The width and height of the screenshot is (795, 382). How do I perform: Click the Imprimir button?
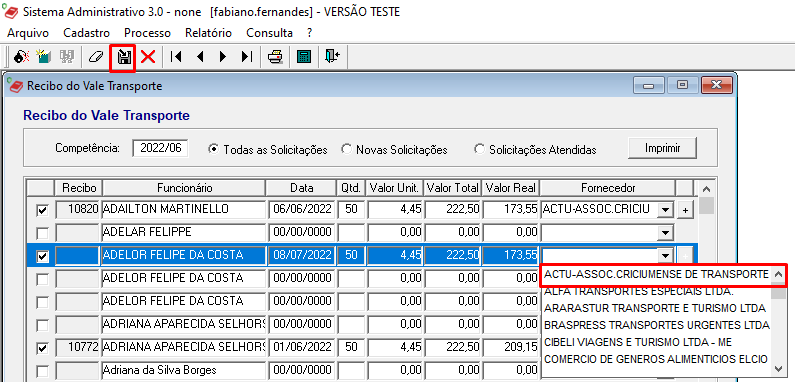[663, 149]
